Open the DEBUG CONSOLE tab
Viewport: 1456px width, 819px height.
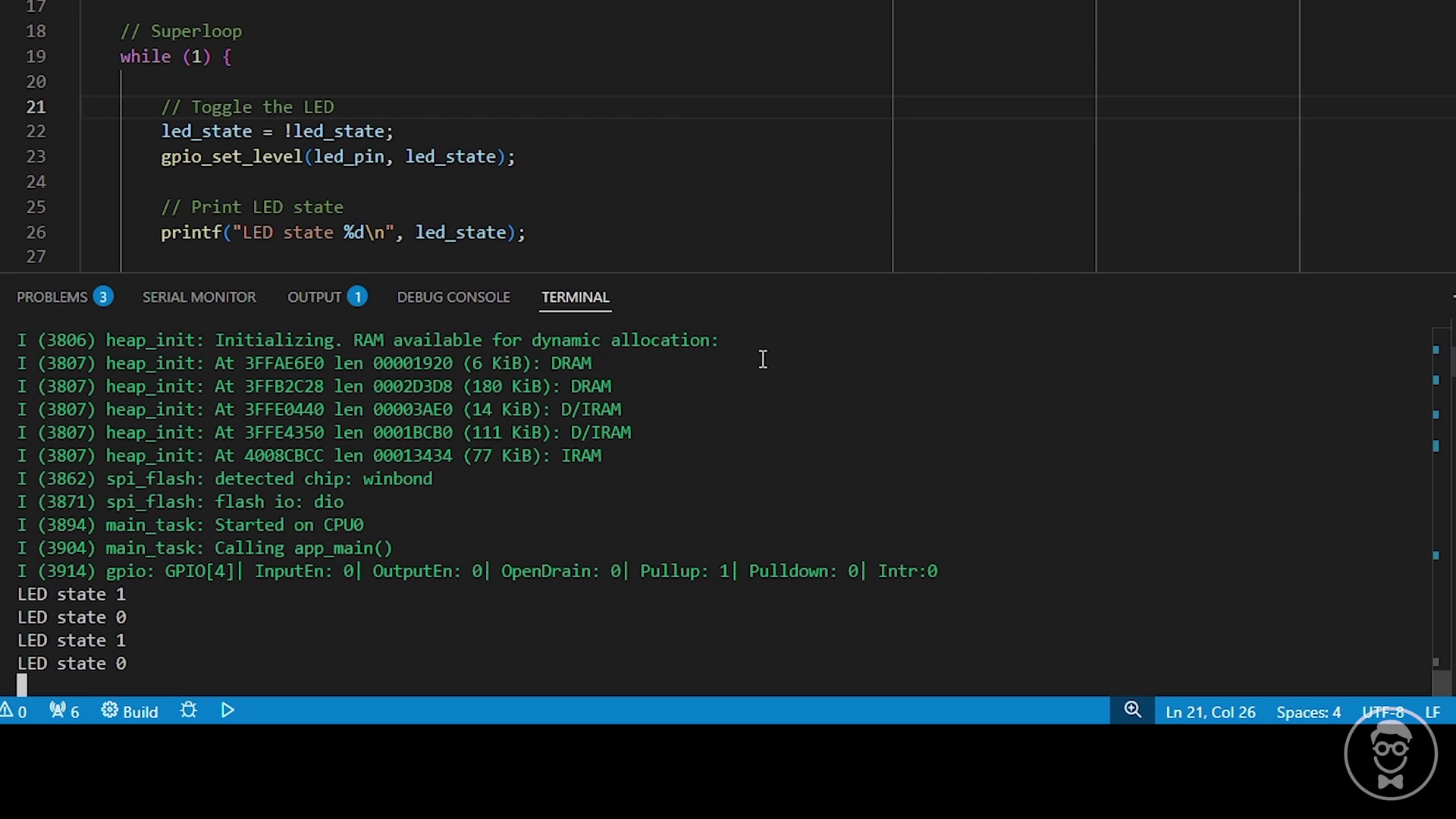pyautogui.click(x=453, y=297)
